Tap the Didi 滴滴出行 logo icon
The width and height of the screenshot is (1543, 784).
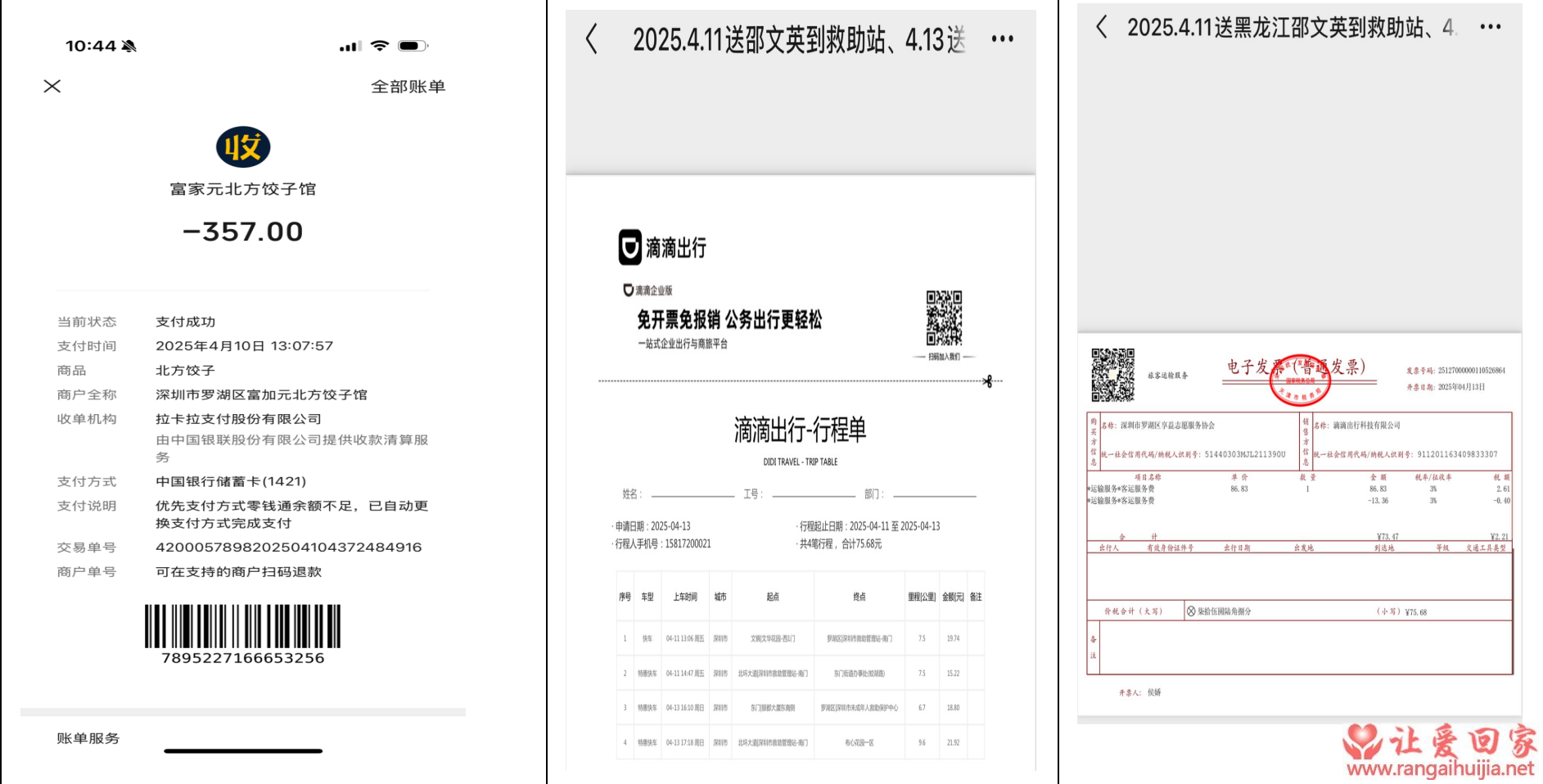coord(629,247)
